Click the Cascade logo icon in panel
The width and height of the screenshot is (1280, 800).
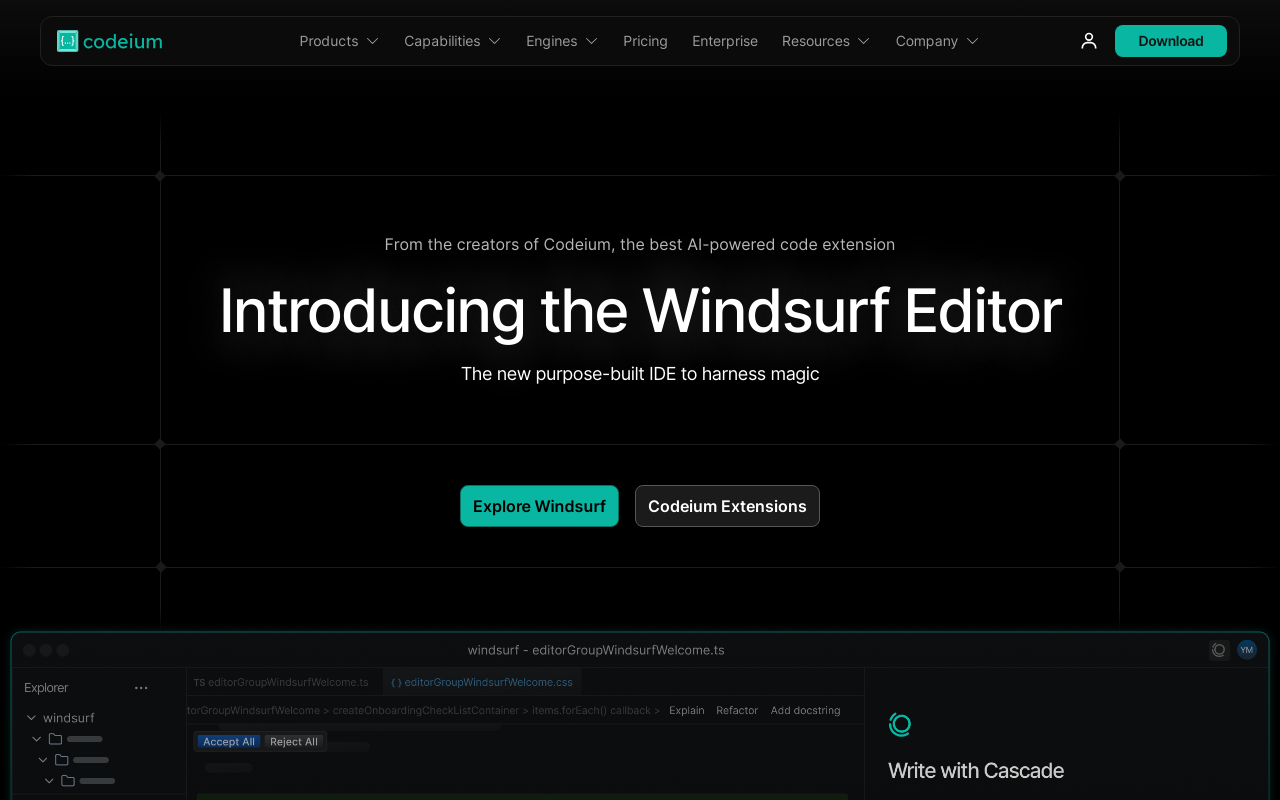(x=900, y=725)
